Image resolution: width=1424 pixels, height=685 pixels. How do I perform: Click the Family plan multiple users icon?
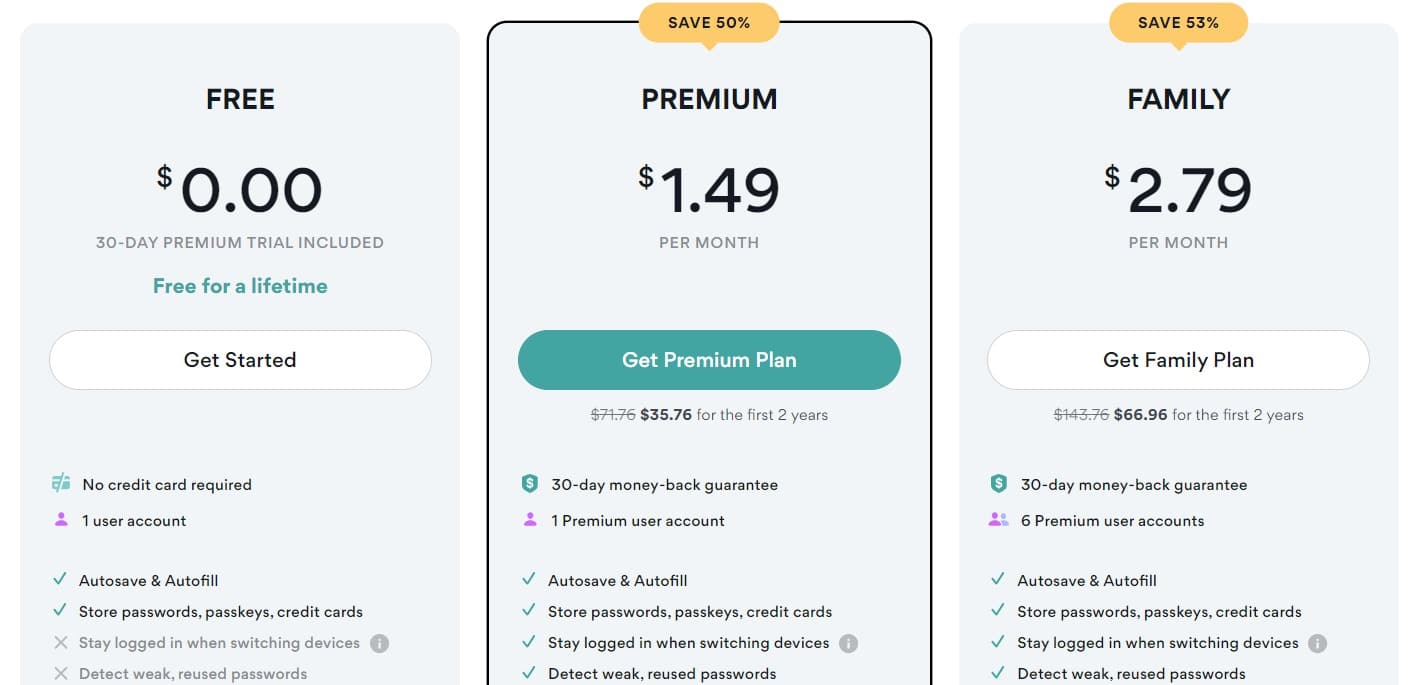[998, 520]
